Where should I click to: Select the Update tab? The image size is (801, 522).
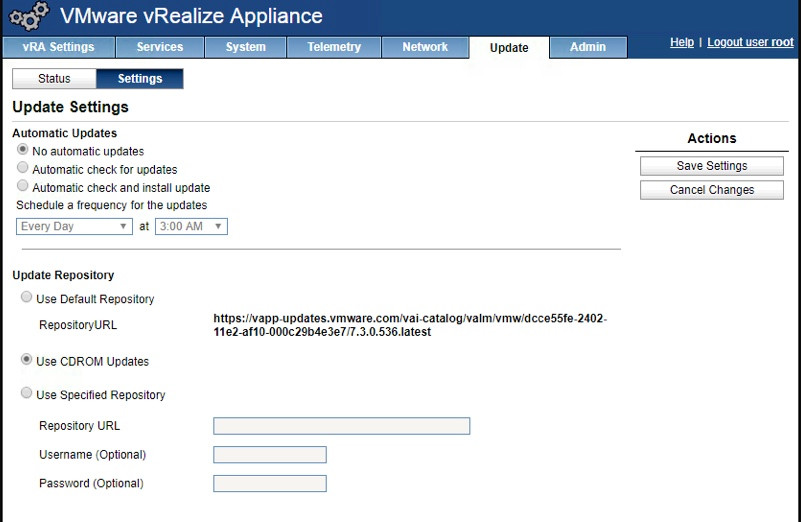[x=509, y=48]
